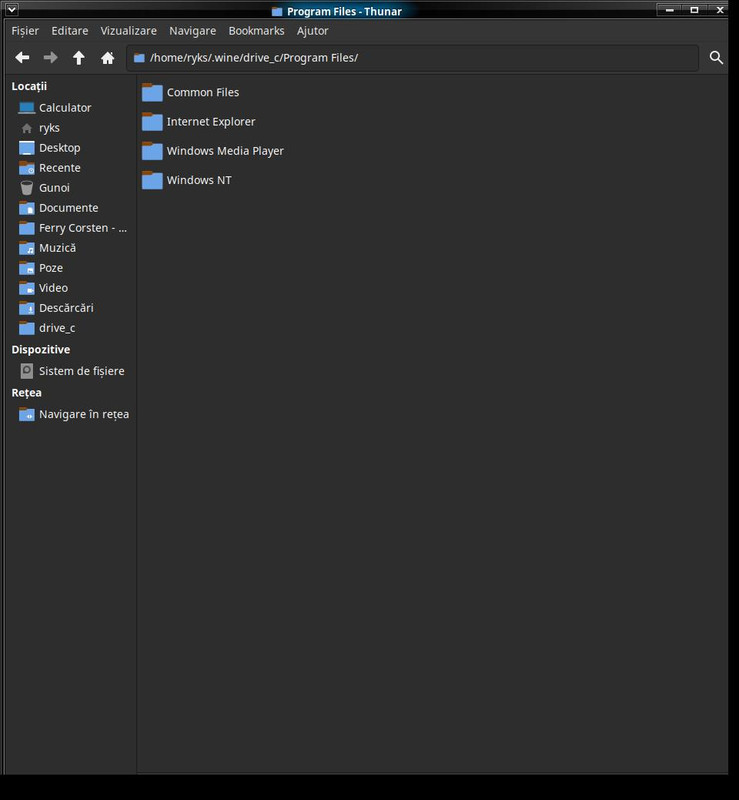Image resolution: width=739 pixels, height=800 pixels.
Task: Click the Navigare în rețea network icon
Action: [x=27, y=414]
